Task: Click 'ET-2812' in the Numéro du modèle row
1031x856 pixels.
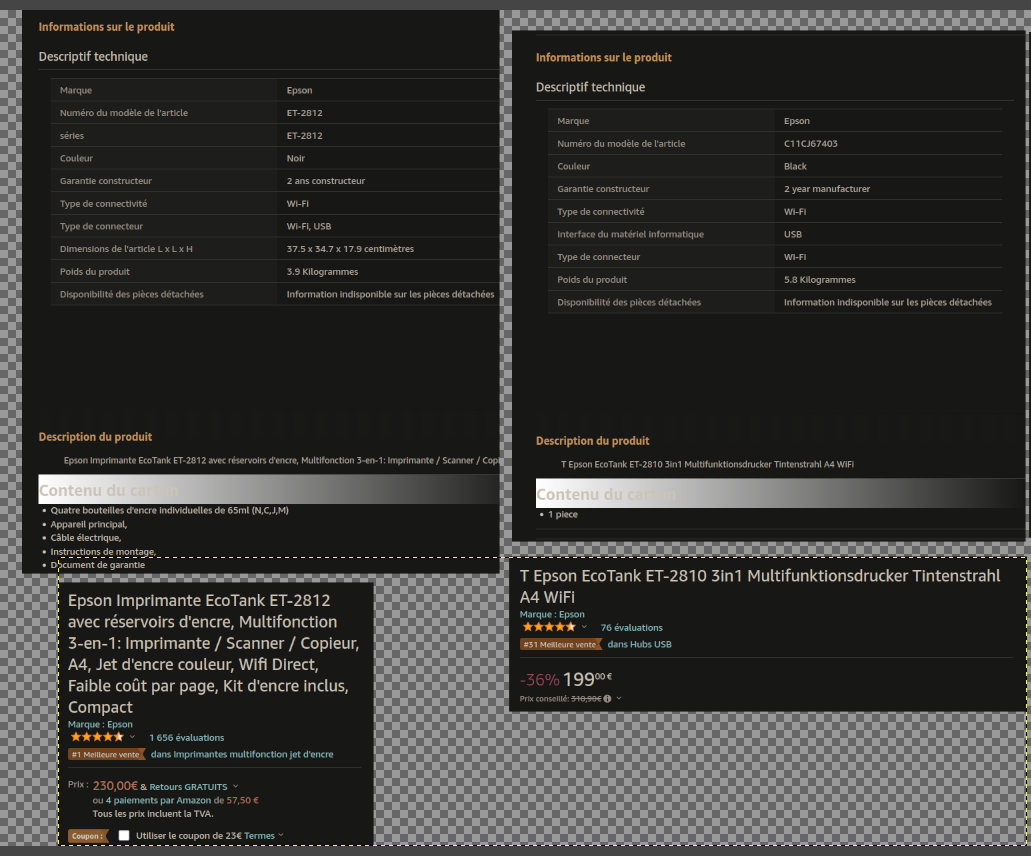Action: [x=304, y=112]
